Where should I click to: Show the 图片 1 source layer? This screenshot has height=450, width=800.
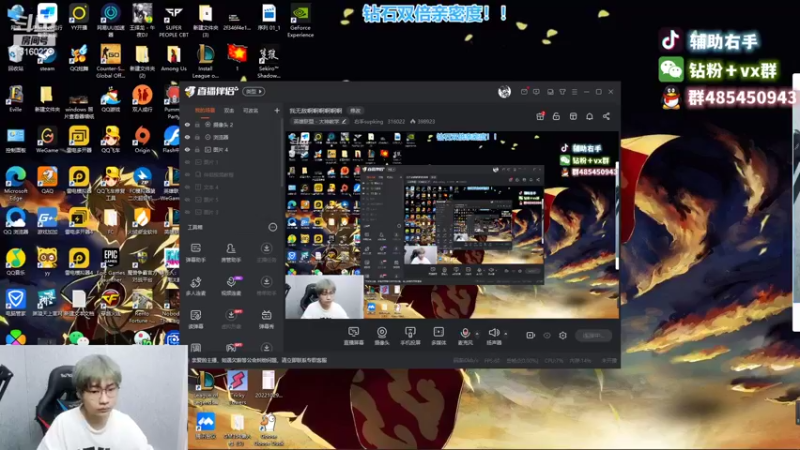(187, 162)
